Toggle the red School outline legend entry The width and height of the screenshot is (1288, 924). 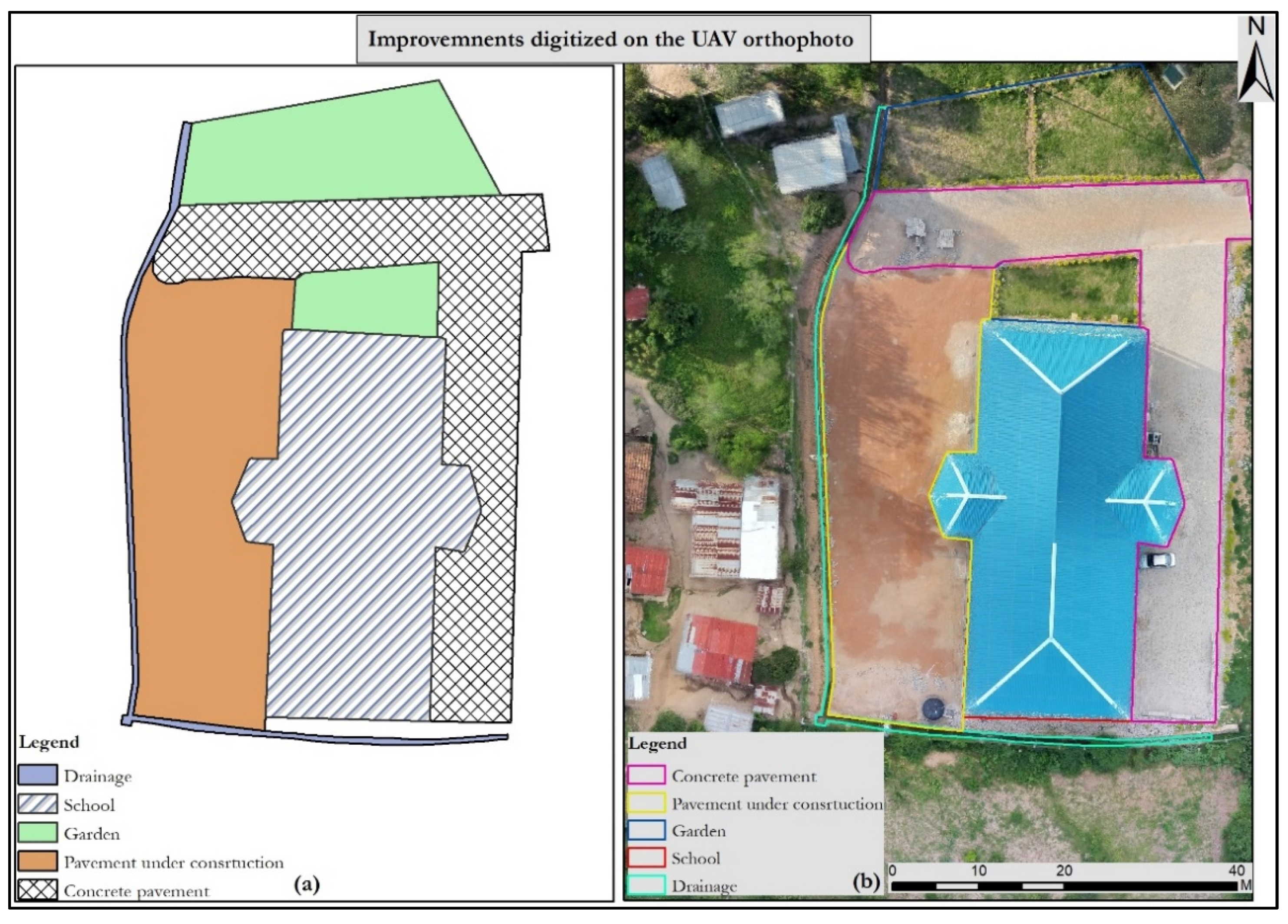(647, 858)
